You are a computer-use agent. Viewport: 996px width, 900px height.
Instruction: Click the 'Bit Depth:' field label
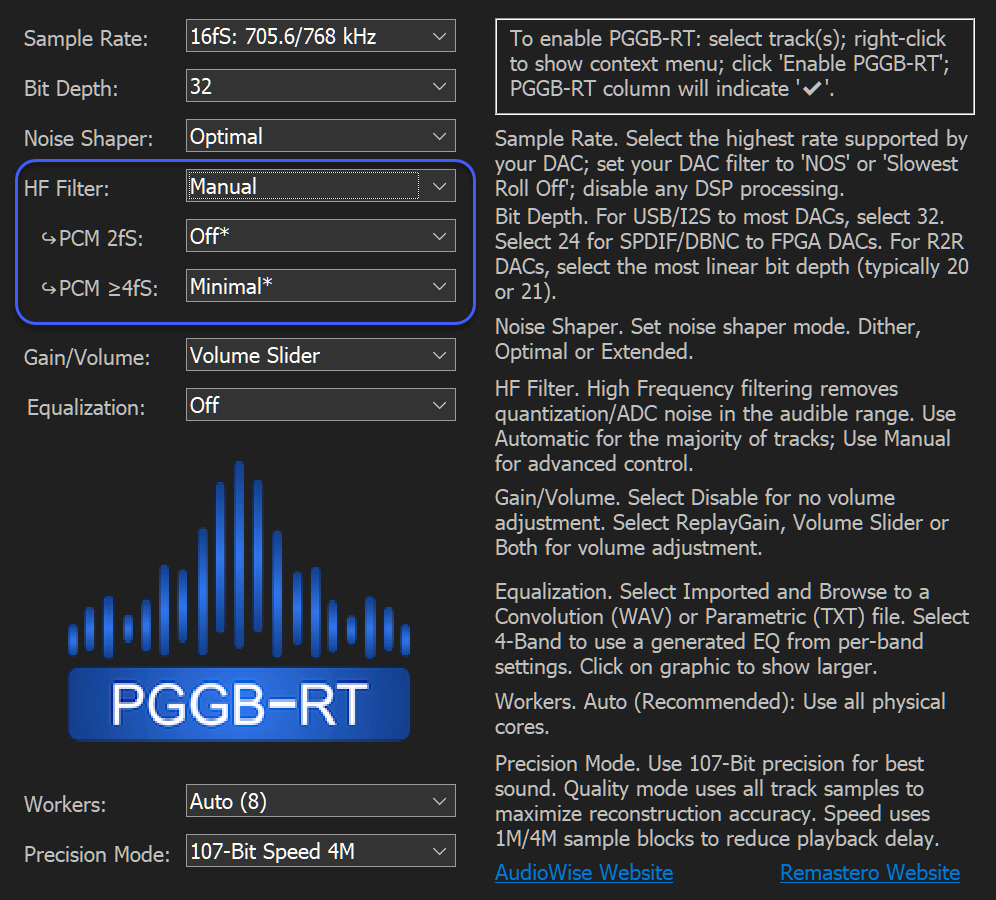pos(71,88)
